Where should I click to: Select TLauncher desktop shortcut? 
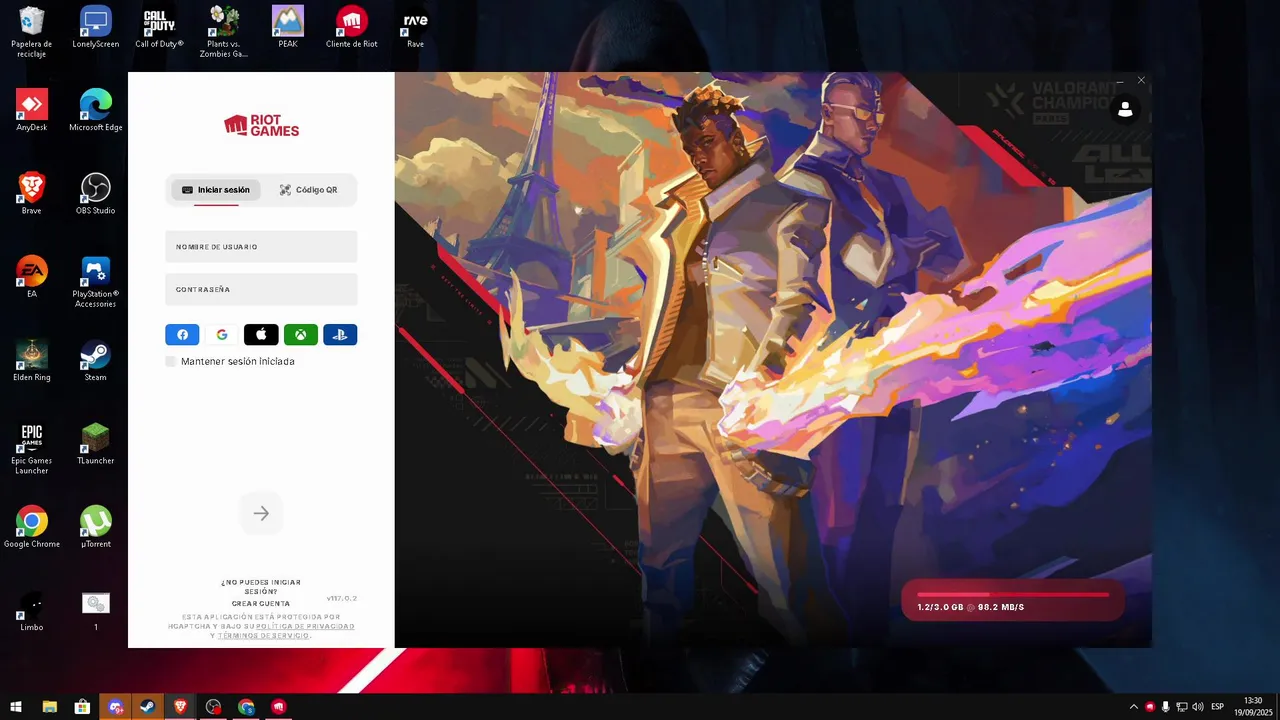96,444
